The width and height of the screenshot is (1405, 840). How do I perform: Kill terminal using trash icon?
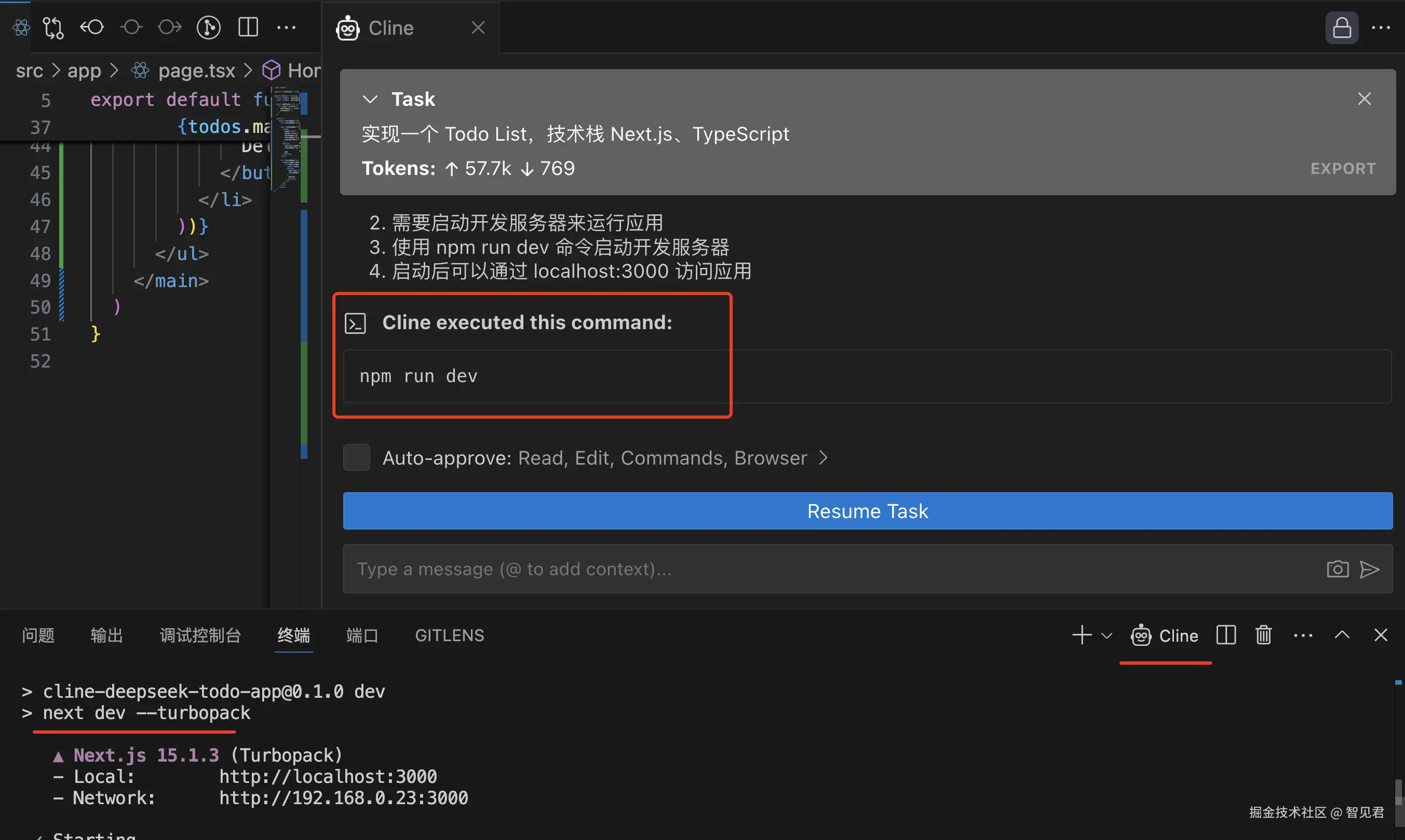(x=1263, y=635)
